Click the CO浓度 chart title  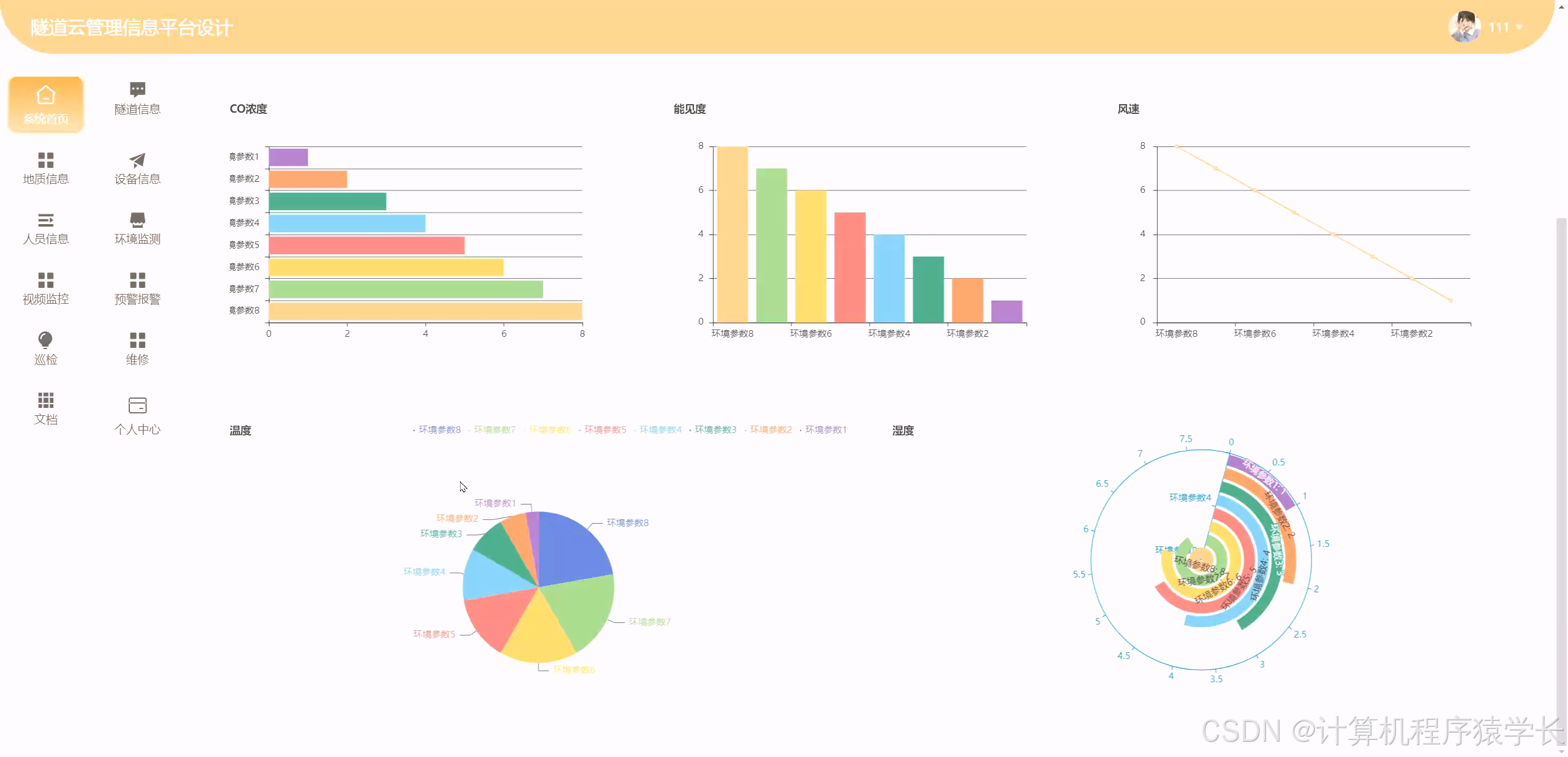pos(248,109)
